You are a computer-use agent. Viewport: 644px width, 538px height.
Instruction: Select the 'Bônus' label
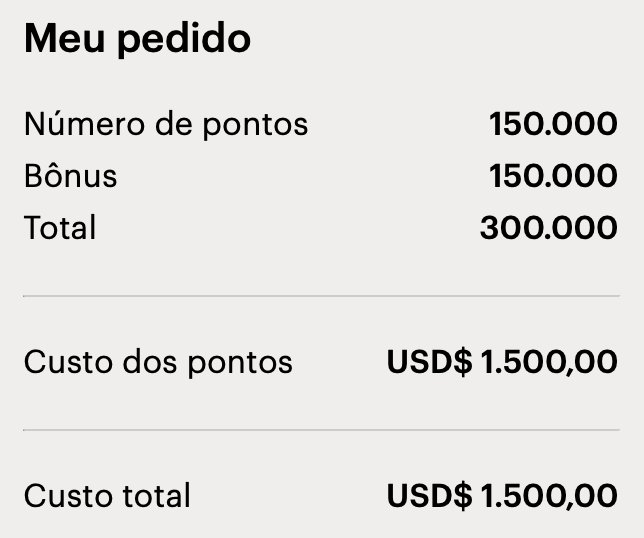pyautogui.click(x=71, y=175)
